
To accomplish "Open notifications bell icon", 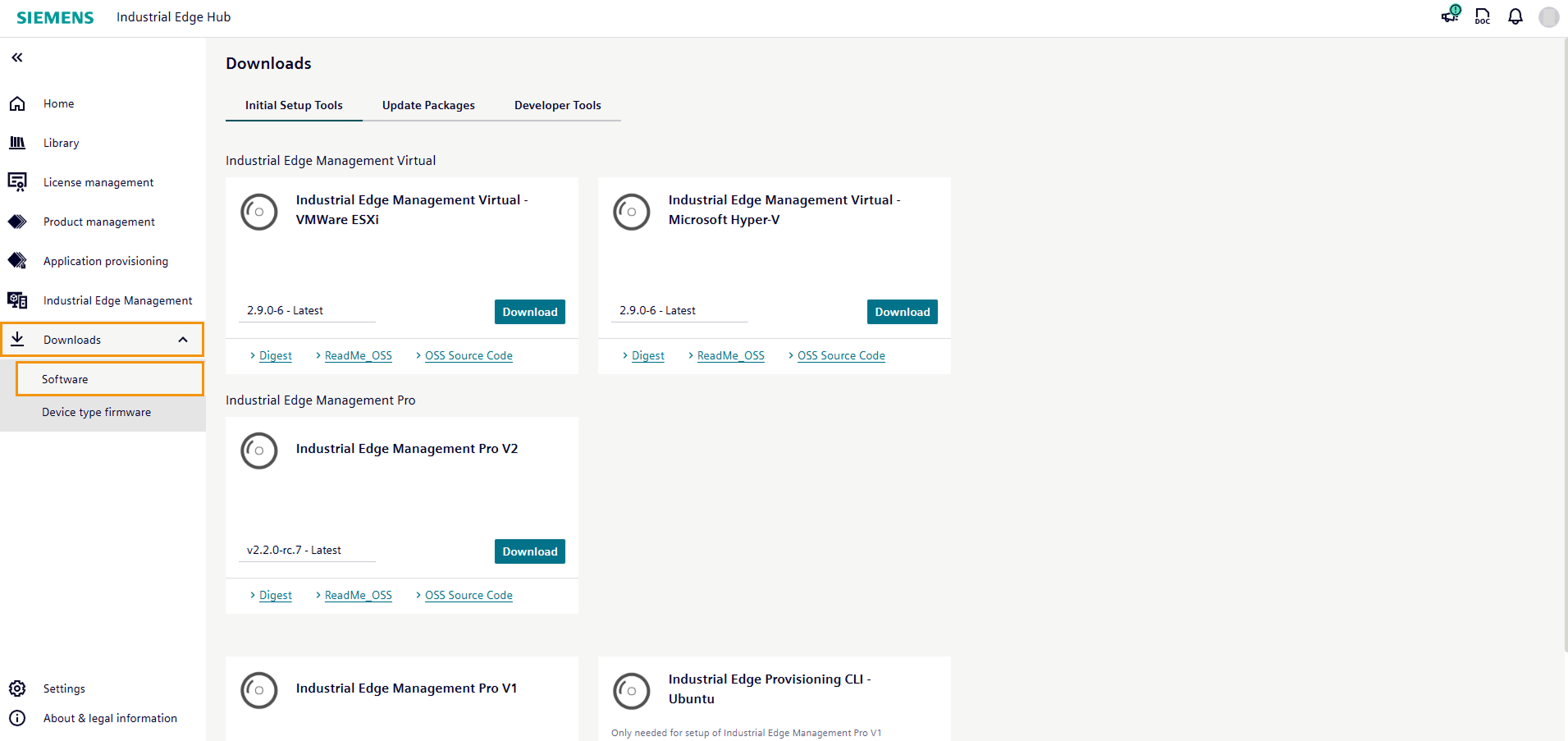I will point(1515,16).
